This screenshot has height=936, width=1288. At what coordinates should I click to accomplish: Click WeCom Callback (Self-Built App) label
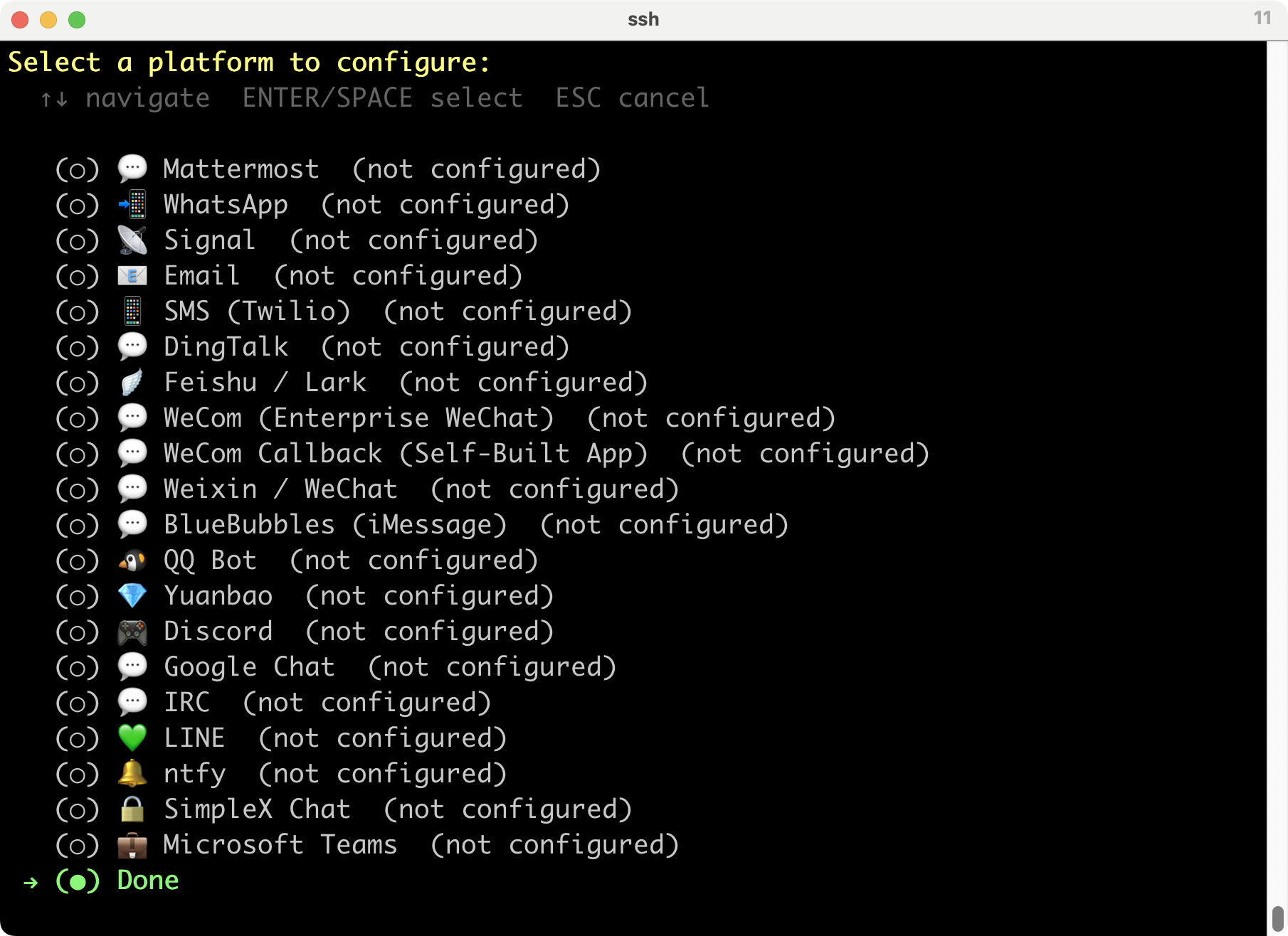pyautogui.click(x=406, y=454)
